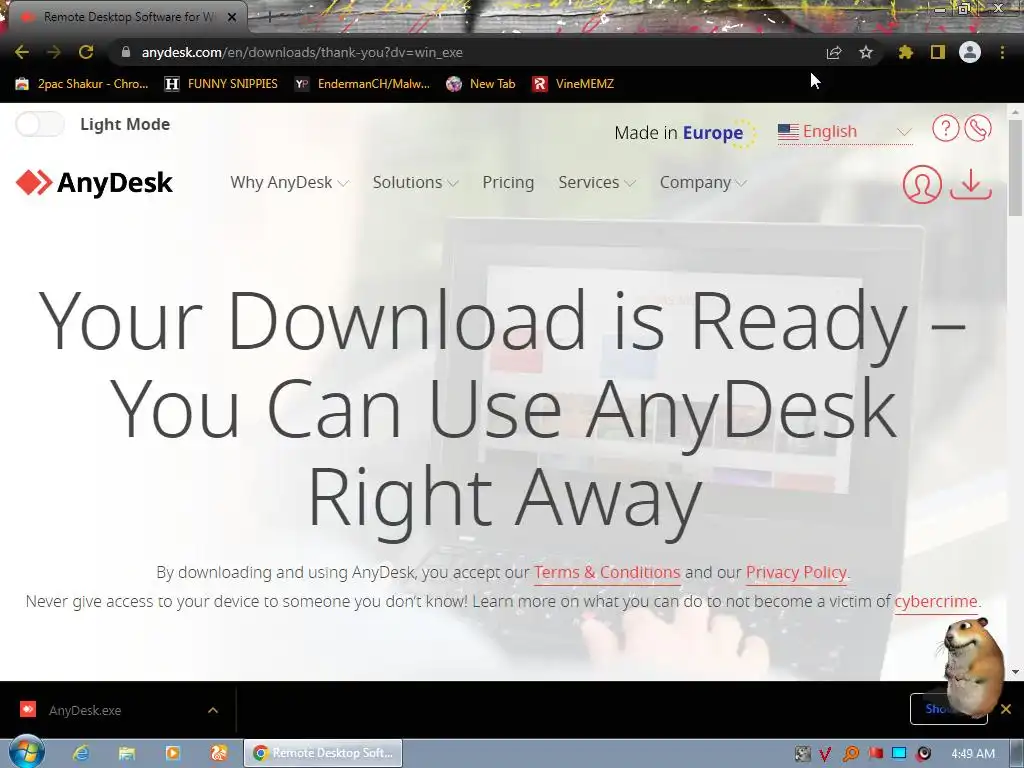Expand the Solutions menu
This screenshot has height=768, width=1024.
click(x=415, y=182)
